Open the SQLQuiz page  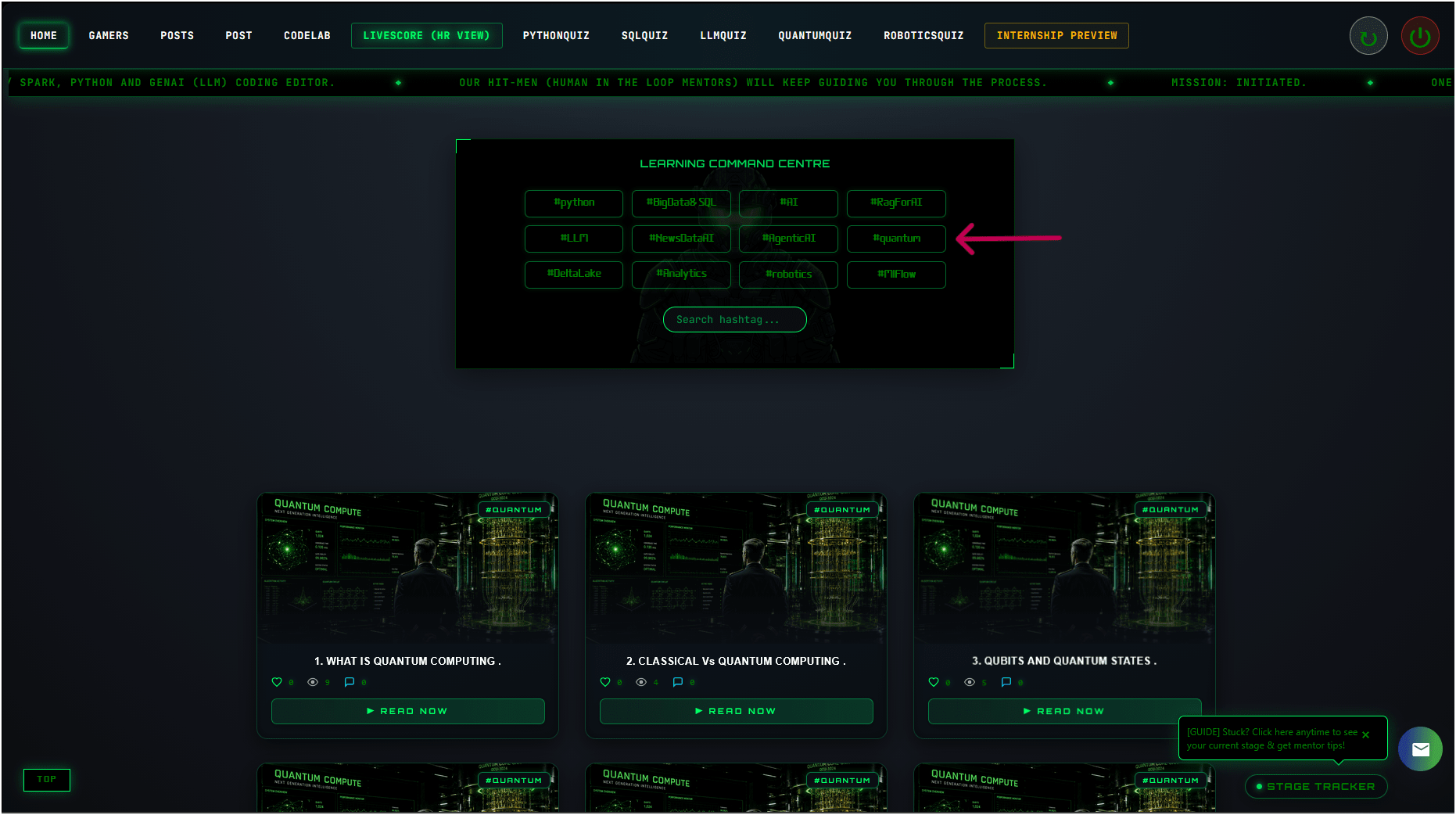[645, 36]
